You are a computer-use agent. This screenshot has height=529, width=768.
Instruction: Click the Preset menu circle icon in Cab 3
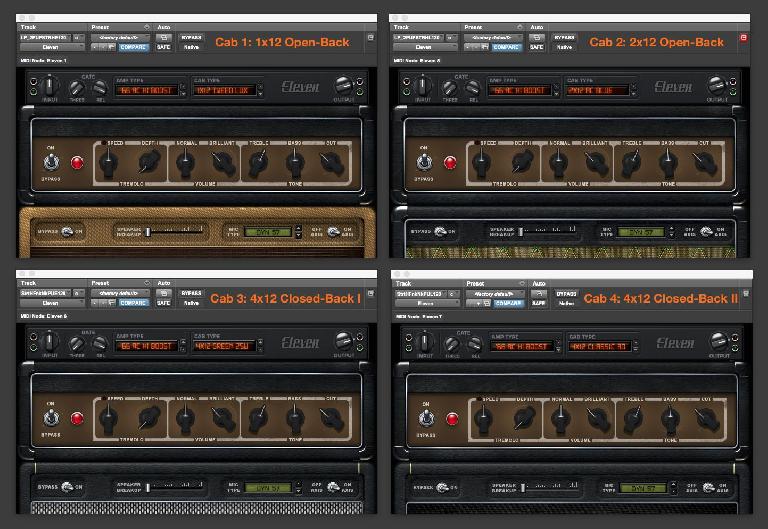146,283
